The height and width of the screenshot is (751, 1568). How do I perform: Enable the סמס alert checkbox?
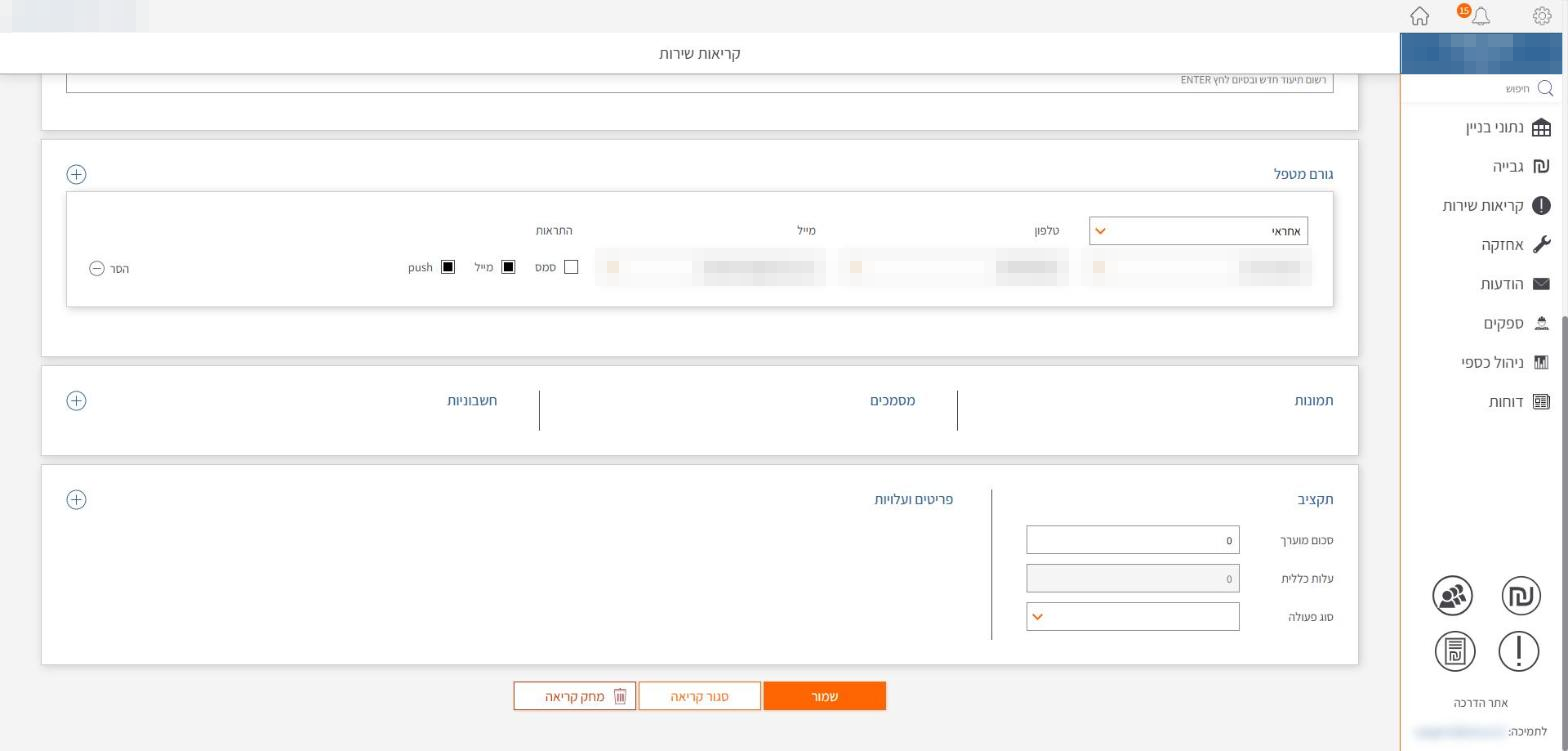571,268
